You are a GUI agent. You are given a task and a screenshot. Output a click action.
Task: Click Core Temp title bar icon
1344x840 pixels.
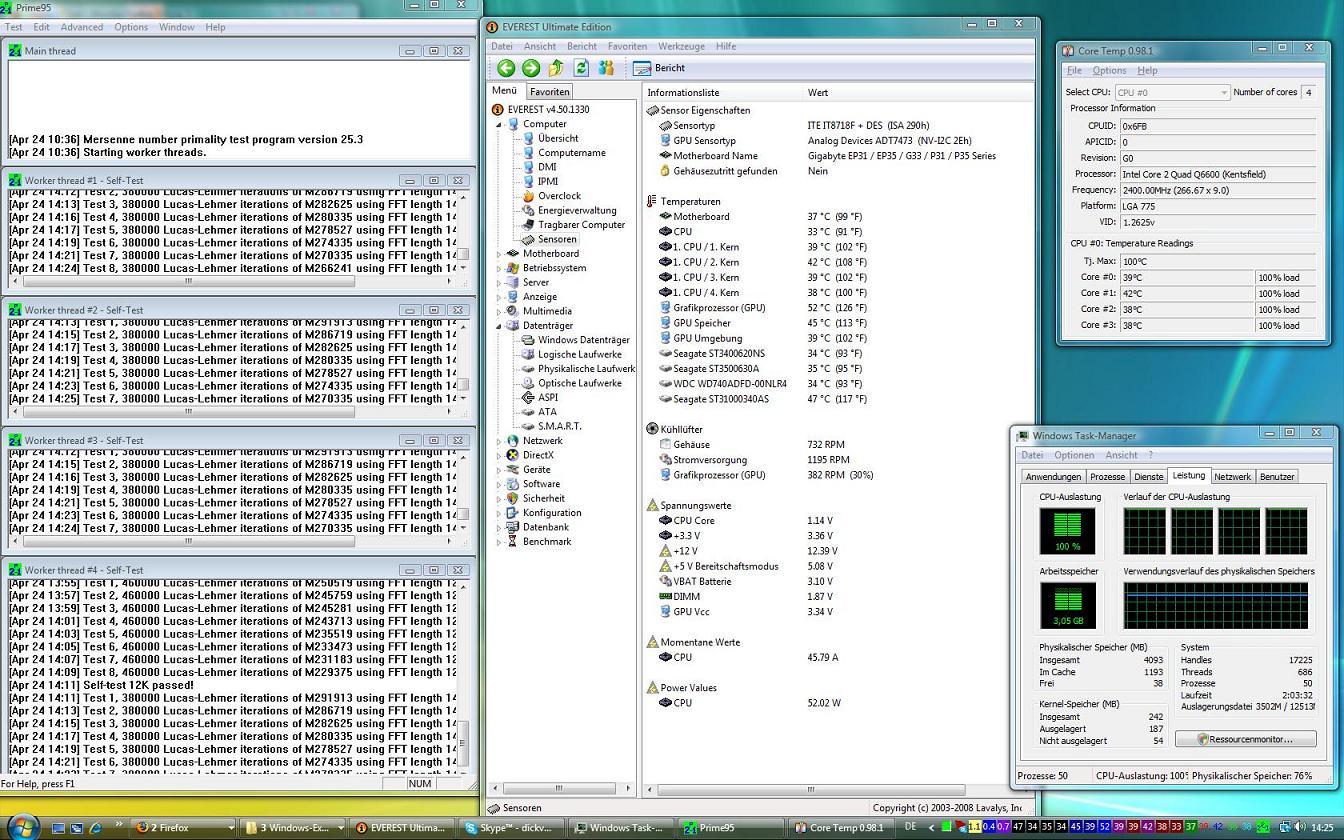point(1069,51)
